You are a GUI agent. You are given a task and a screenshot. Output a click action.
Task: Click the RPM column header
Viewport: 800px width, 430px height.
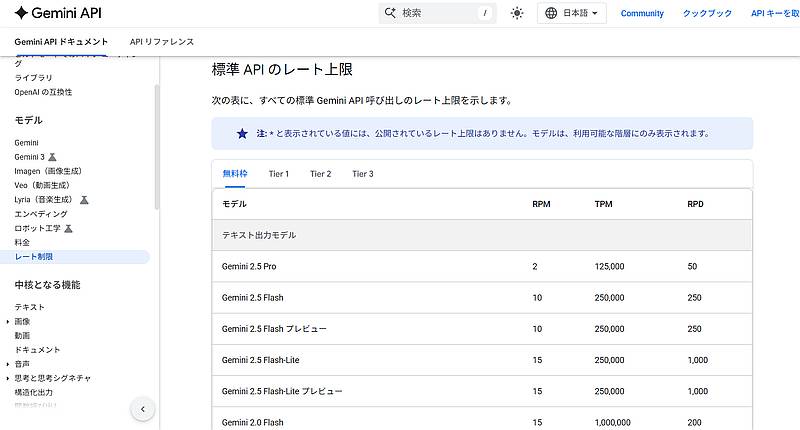541,204
